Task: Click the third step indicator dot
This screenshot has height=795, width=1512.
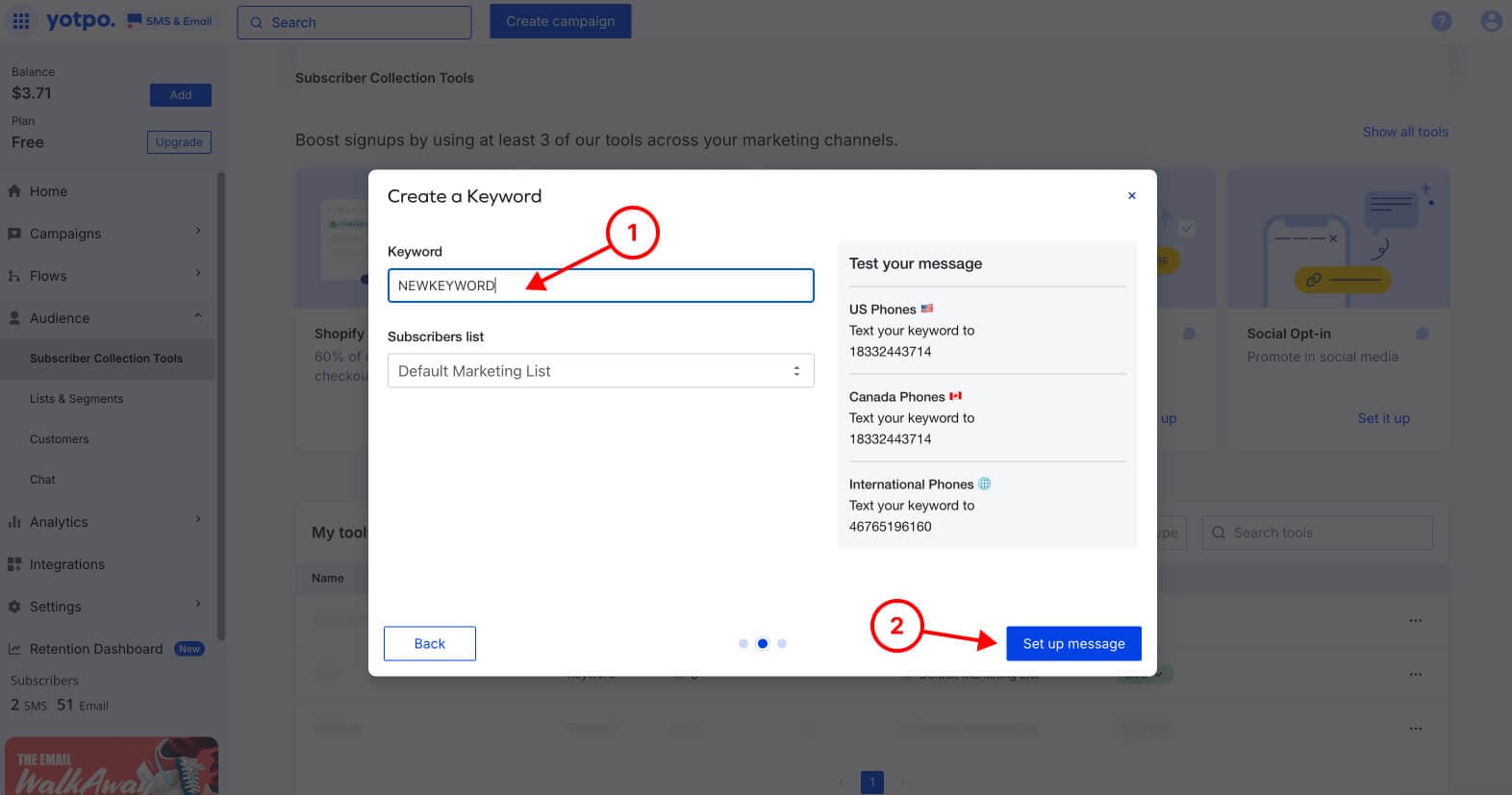Action: (x=782, y=644)
